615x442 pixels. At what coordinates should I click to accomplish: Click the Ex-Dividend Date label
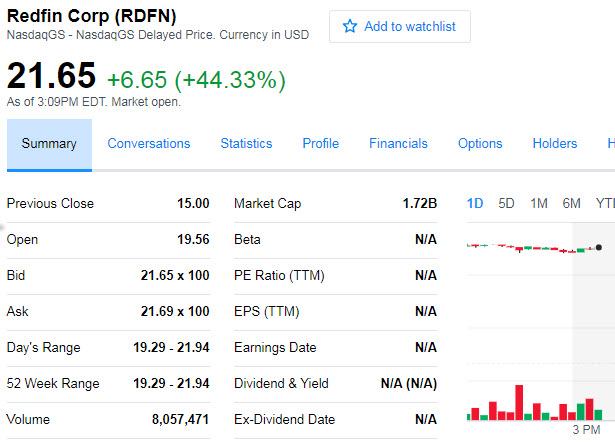click(284, 420)
